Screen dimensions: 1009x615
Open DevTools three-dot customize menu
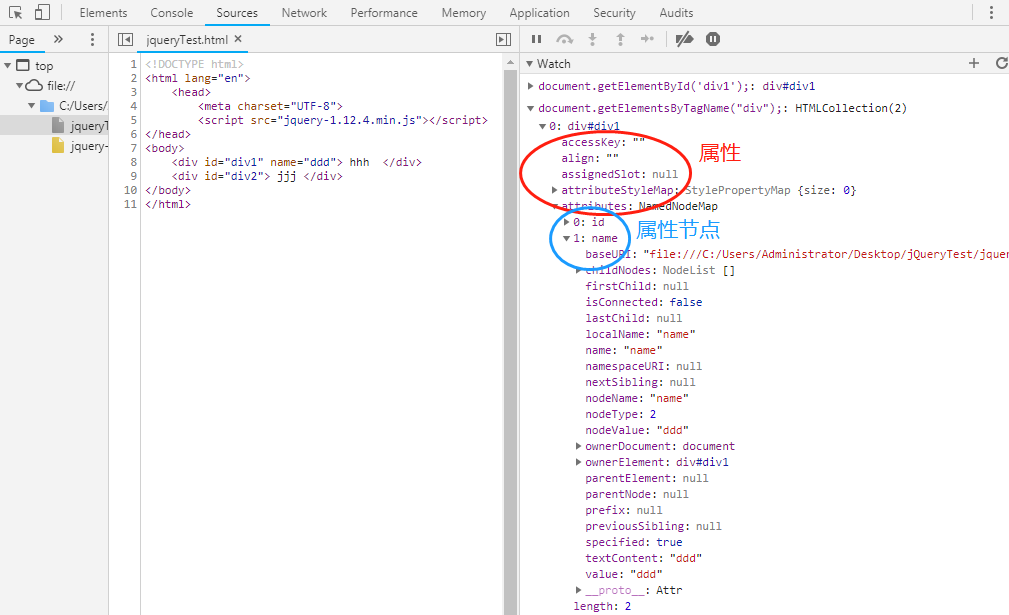point(991,13)
